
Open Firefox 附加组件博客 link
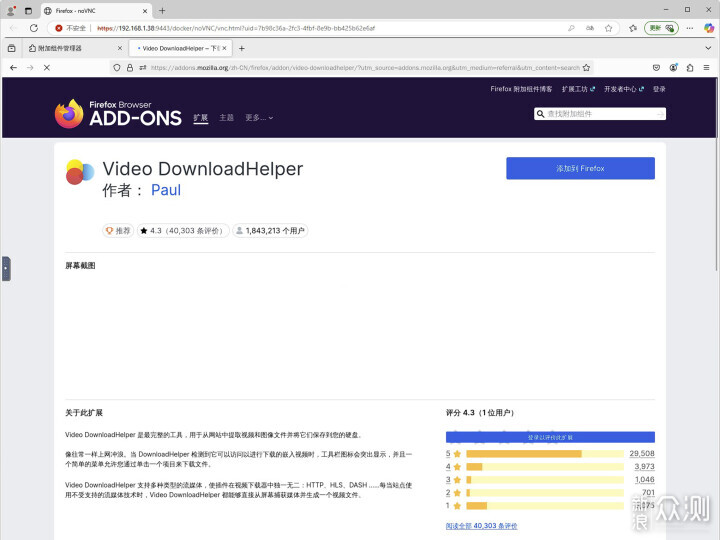[x=521, y=89]
